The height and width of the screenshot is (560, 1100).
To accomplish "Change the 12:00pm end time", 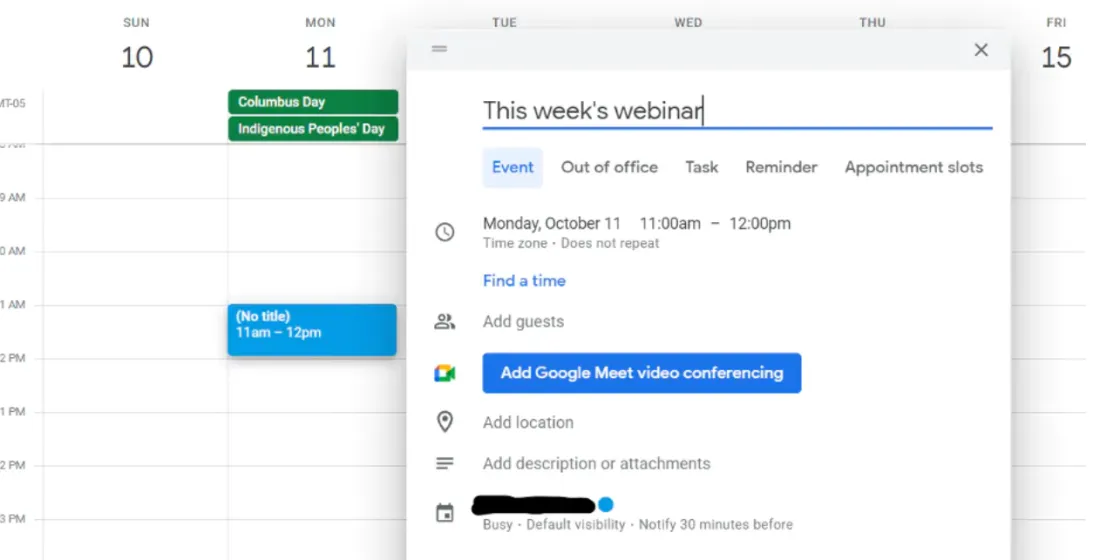I will 760,223.
